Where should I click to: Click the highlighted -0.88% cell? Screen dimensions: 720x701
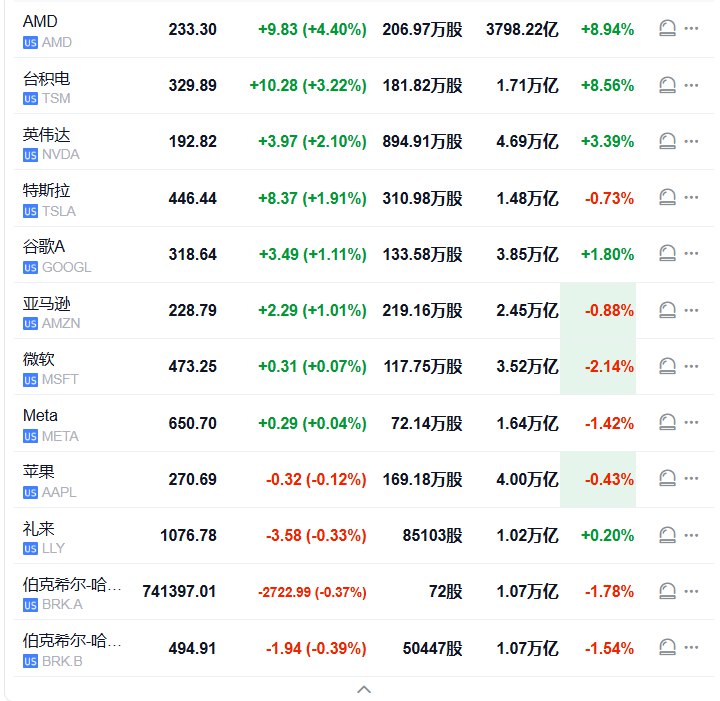tap(598, 310)
